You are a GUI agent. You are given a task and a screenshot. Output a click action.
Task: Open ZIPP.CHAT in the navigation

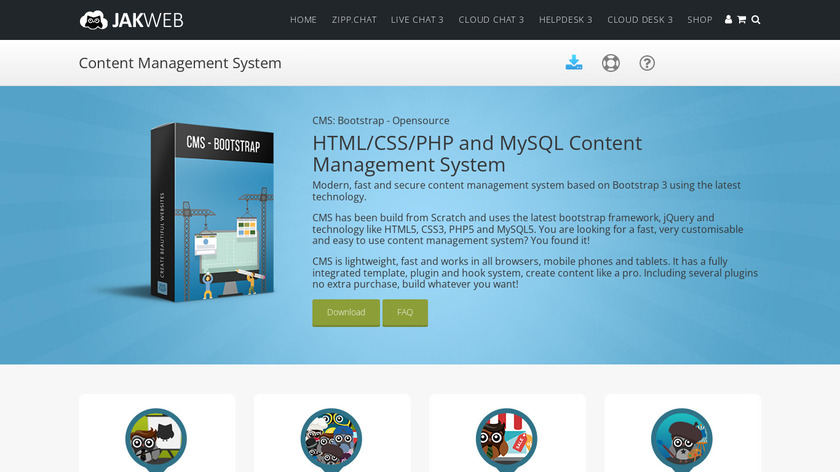click(x=354, y=20)
